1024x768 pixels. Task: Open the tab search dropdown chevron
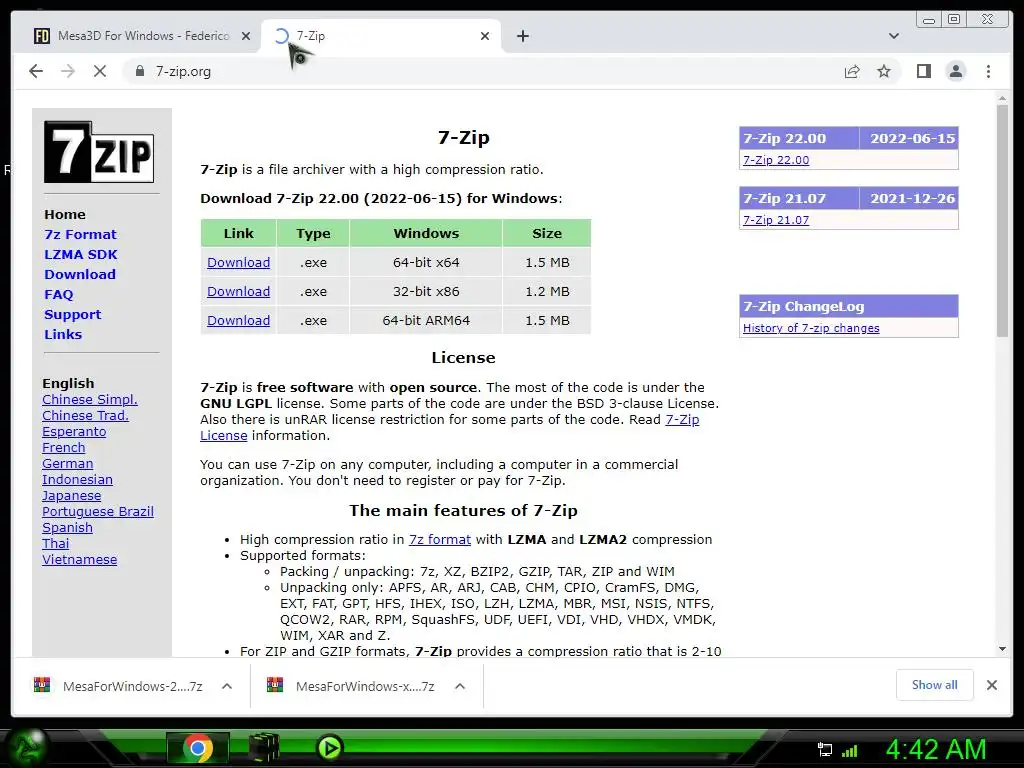point(893,36)
